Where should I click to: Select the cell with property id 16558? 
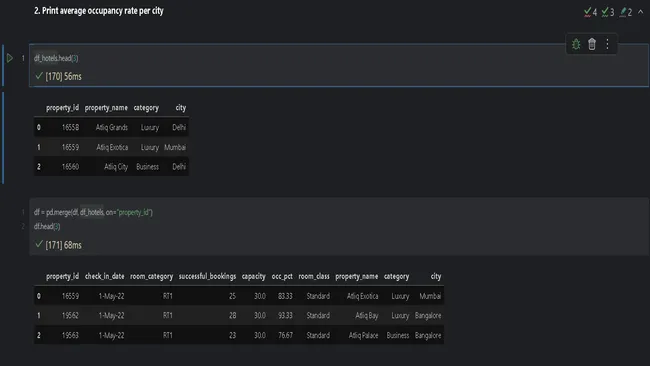(70, 128)
